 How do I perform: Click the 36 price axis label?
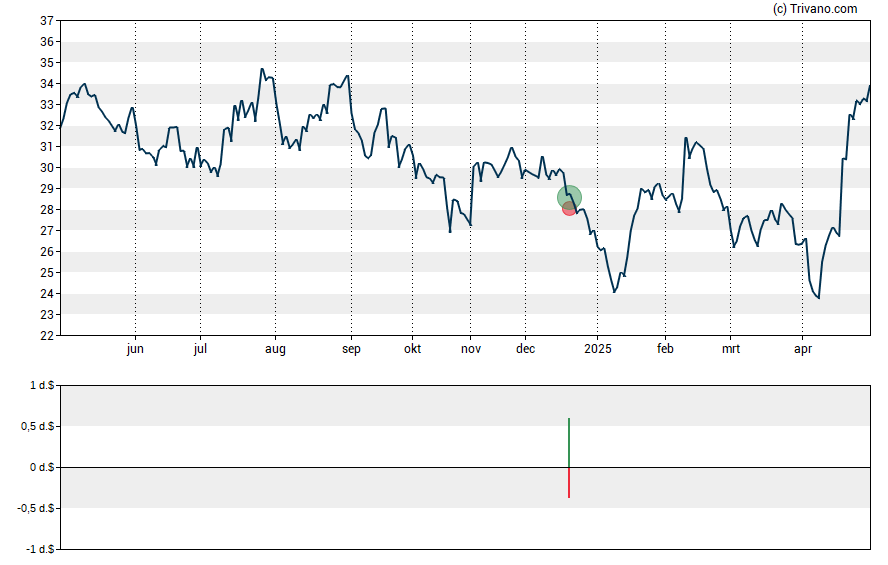(x=46, y=42)
